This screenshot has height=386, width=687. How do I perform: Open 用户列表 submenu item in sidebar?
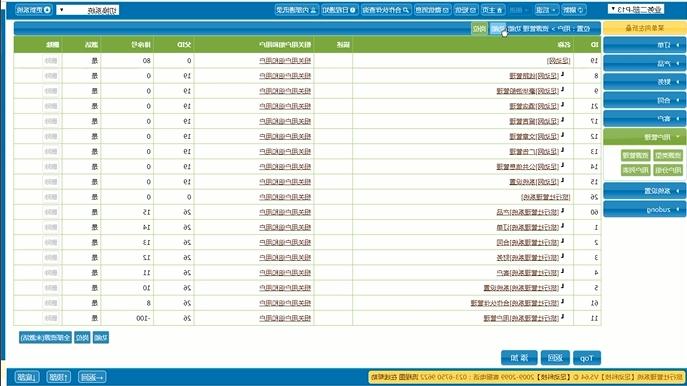point(635,170)
